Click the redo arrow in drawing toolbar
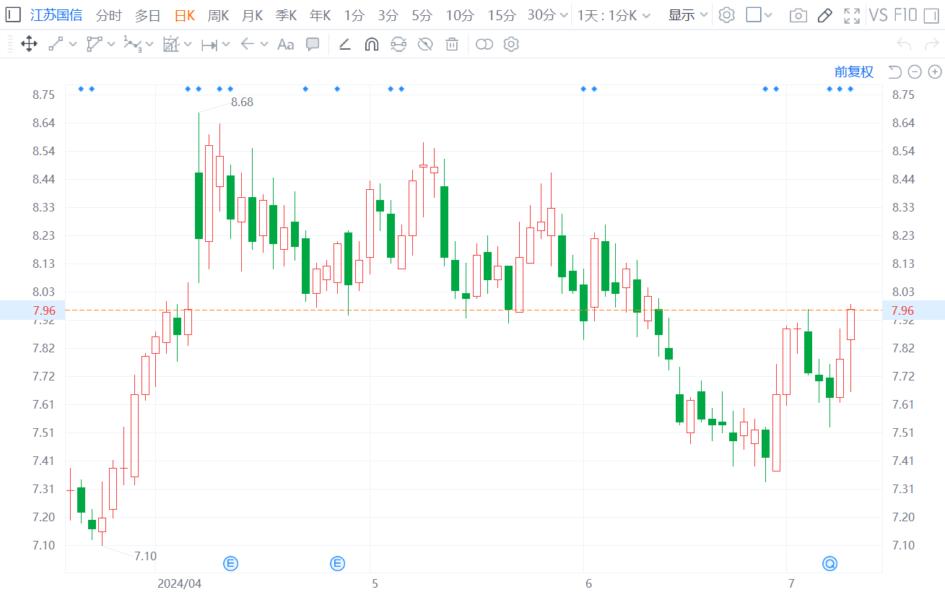Image resolution: width=945 pixels, height=600 pixels. (x=931, y=44)
